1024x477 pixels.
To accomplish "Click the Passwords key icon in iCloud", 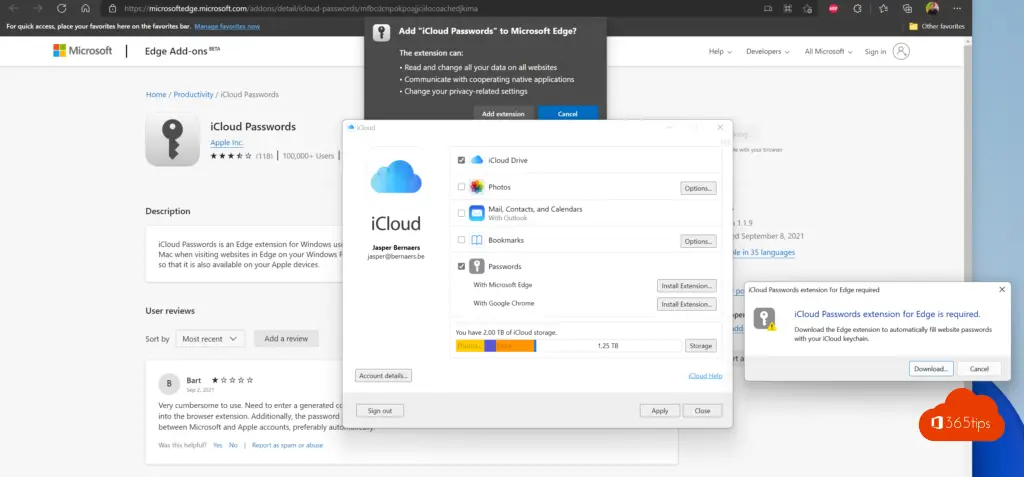I will (x=477, y=267).
